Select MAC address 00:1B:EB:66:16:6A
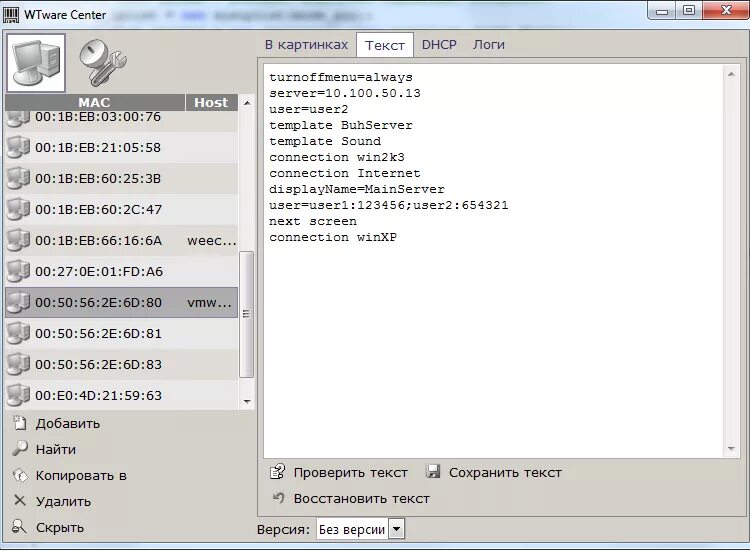Image resolution: width=750 pixels, height=551 pixels. (x=99, y=241)
